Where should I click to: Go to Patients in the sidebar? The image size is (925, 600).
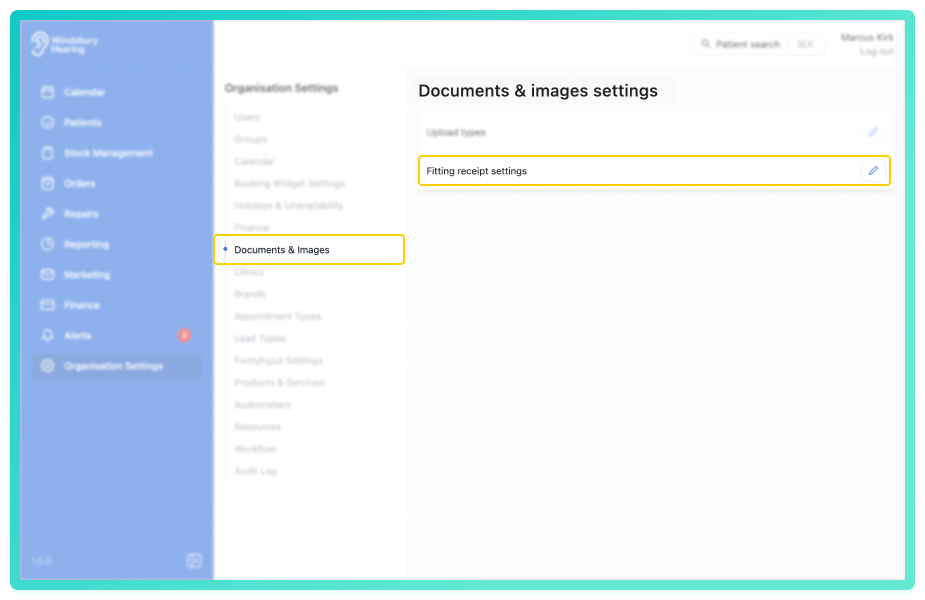(83, 123)
